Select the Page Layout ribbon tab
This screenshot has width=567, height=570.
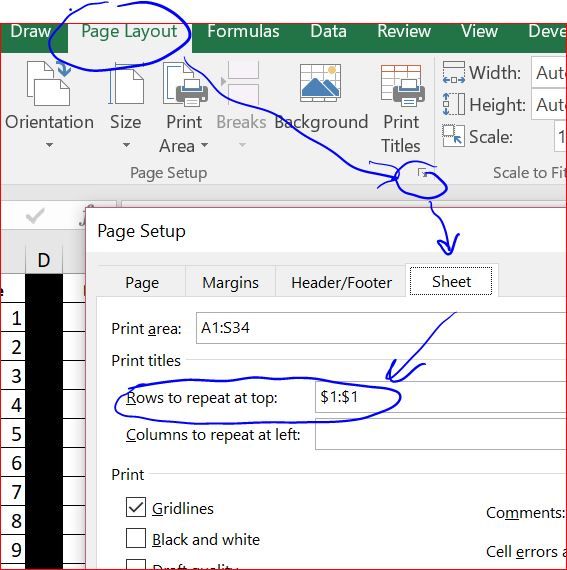tap(129, 32)
